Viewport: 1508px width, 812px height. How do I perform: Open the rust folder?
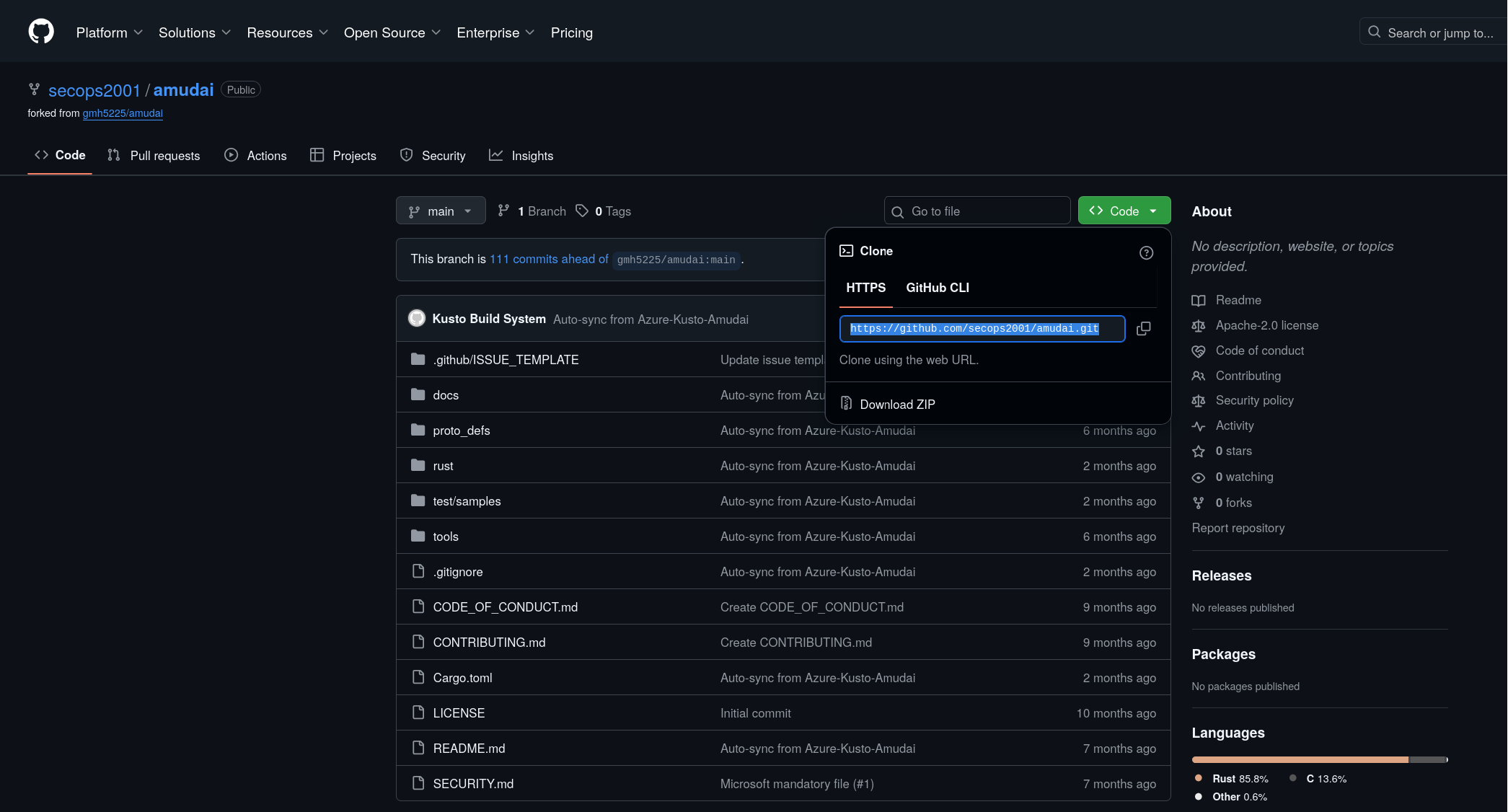(443, 466)
